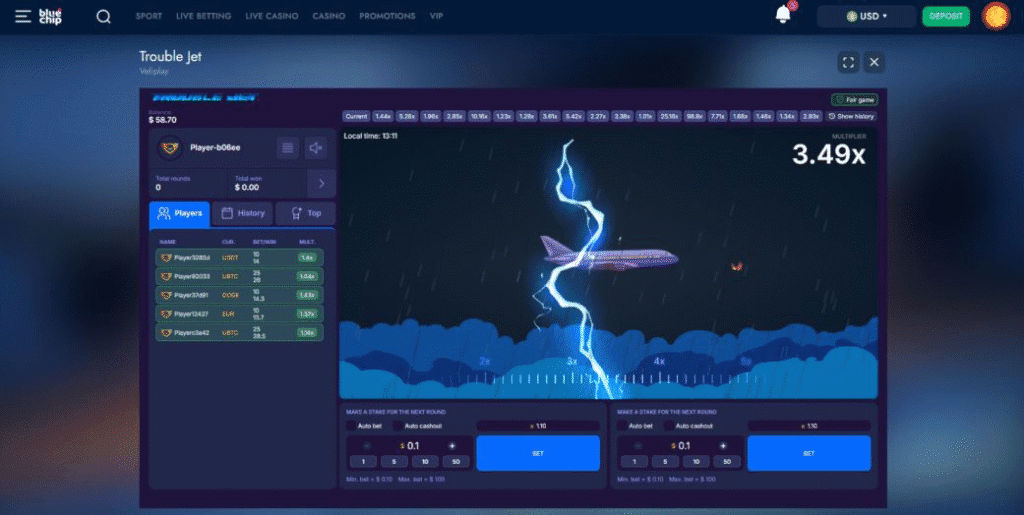This screenshot has width=1024, height=515.
Task: Select quick stake 50 in right panel
Action: pos(728,462)
